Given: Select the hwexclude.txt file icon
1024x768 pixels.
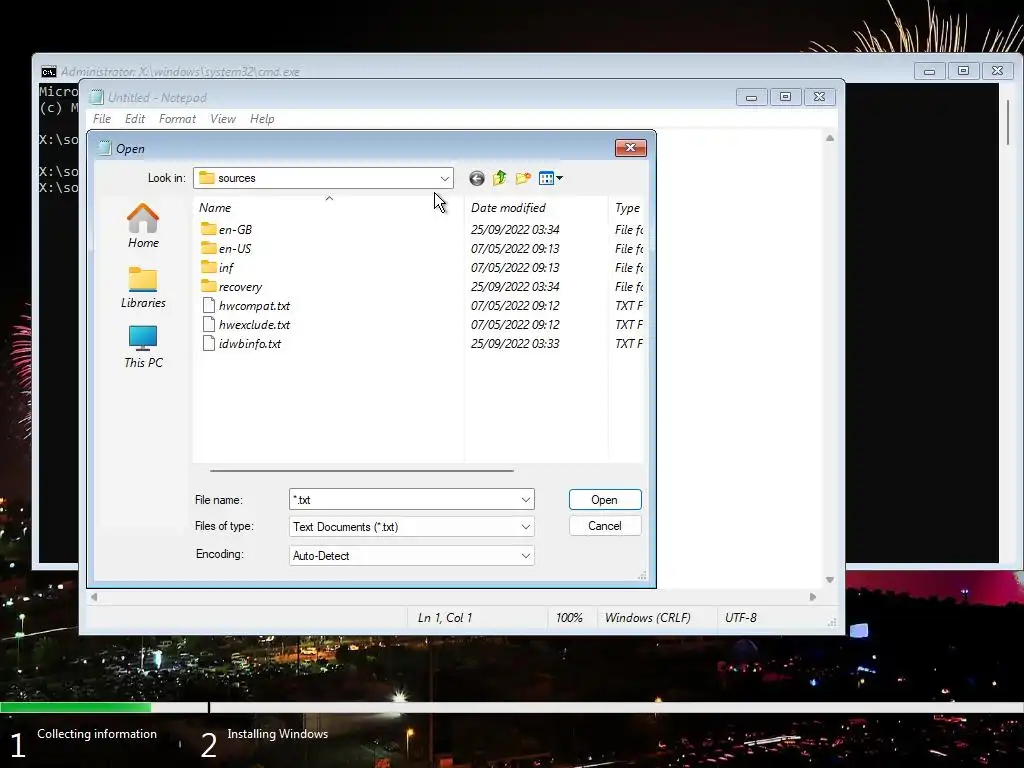Looking at the screenshot, I should click(208, 324).
